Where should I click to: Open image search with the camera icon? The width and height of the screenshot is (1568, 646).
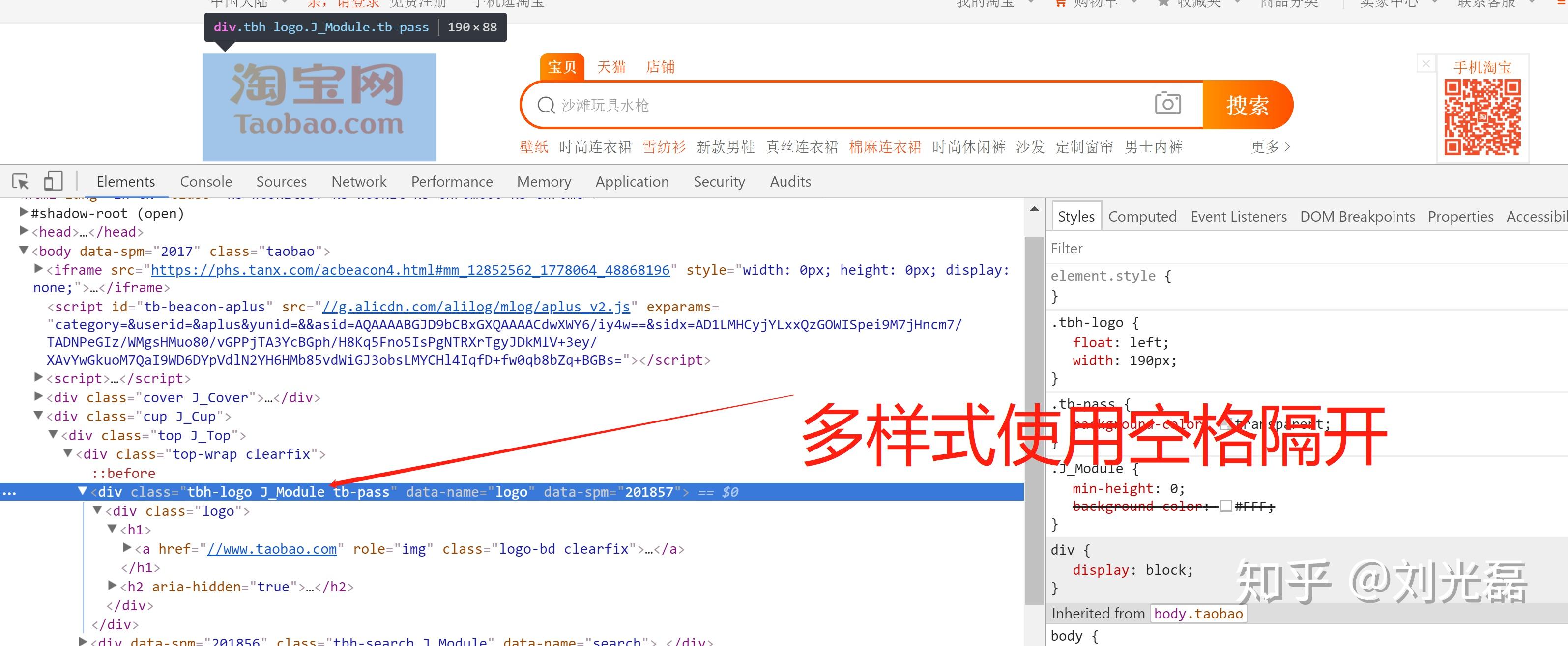click(x=1167, y=104)
